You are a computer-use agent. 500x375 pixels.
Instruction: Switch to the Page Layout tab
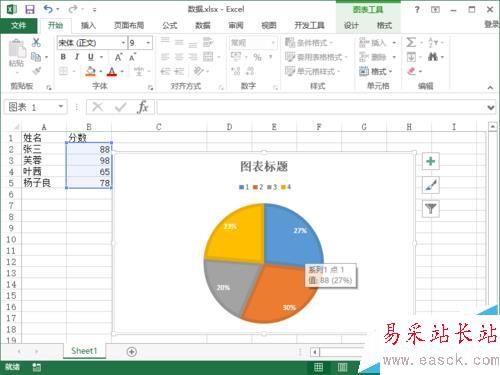(x=129, y=25)
